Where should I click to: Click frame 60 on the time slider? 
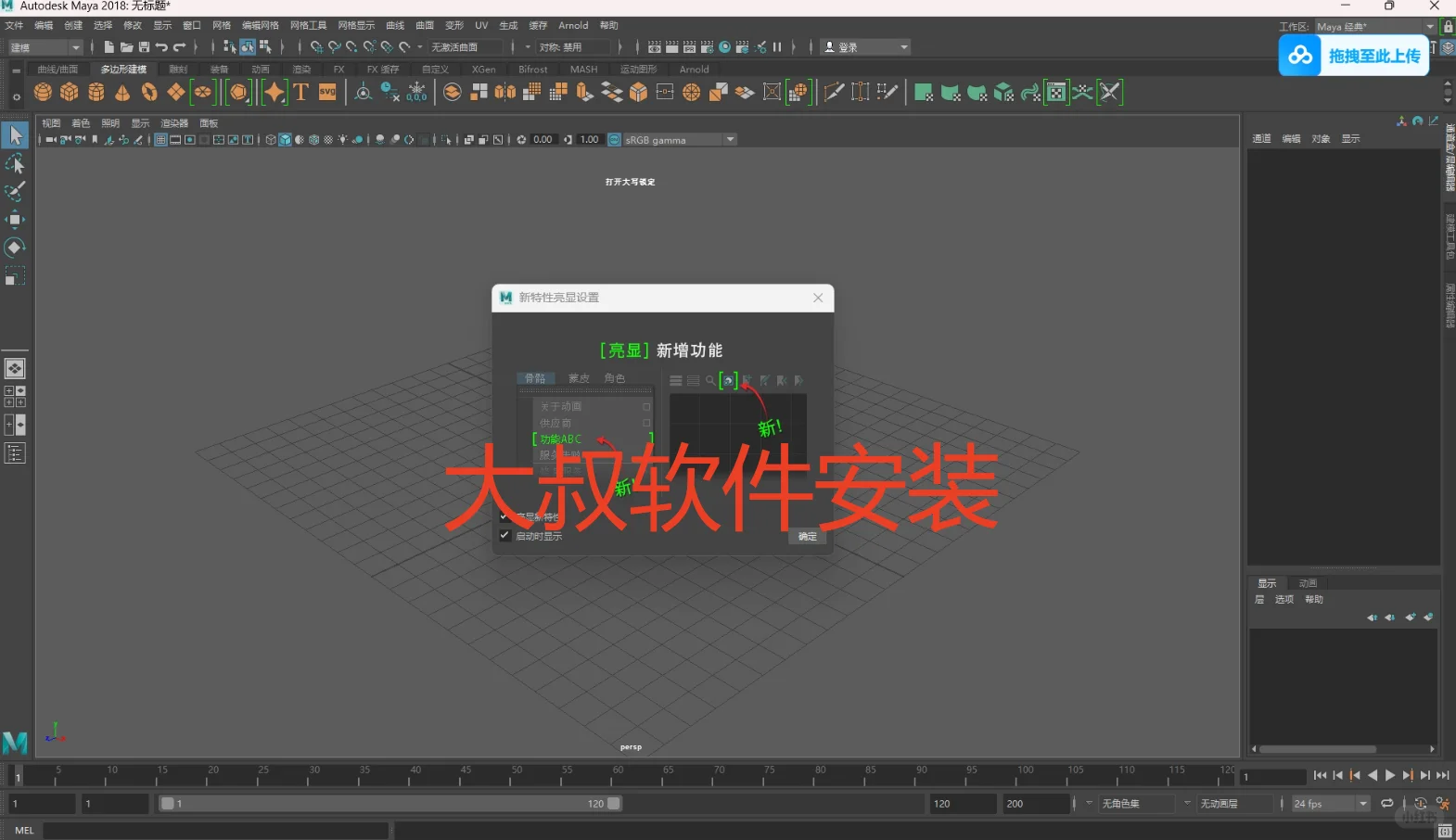pos(618,775)
